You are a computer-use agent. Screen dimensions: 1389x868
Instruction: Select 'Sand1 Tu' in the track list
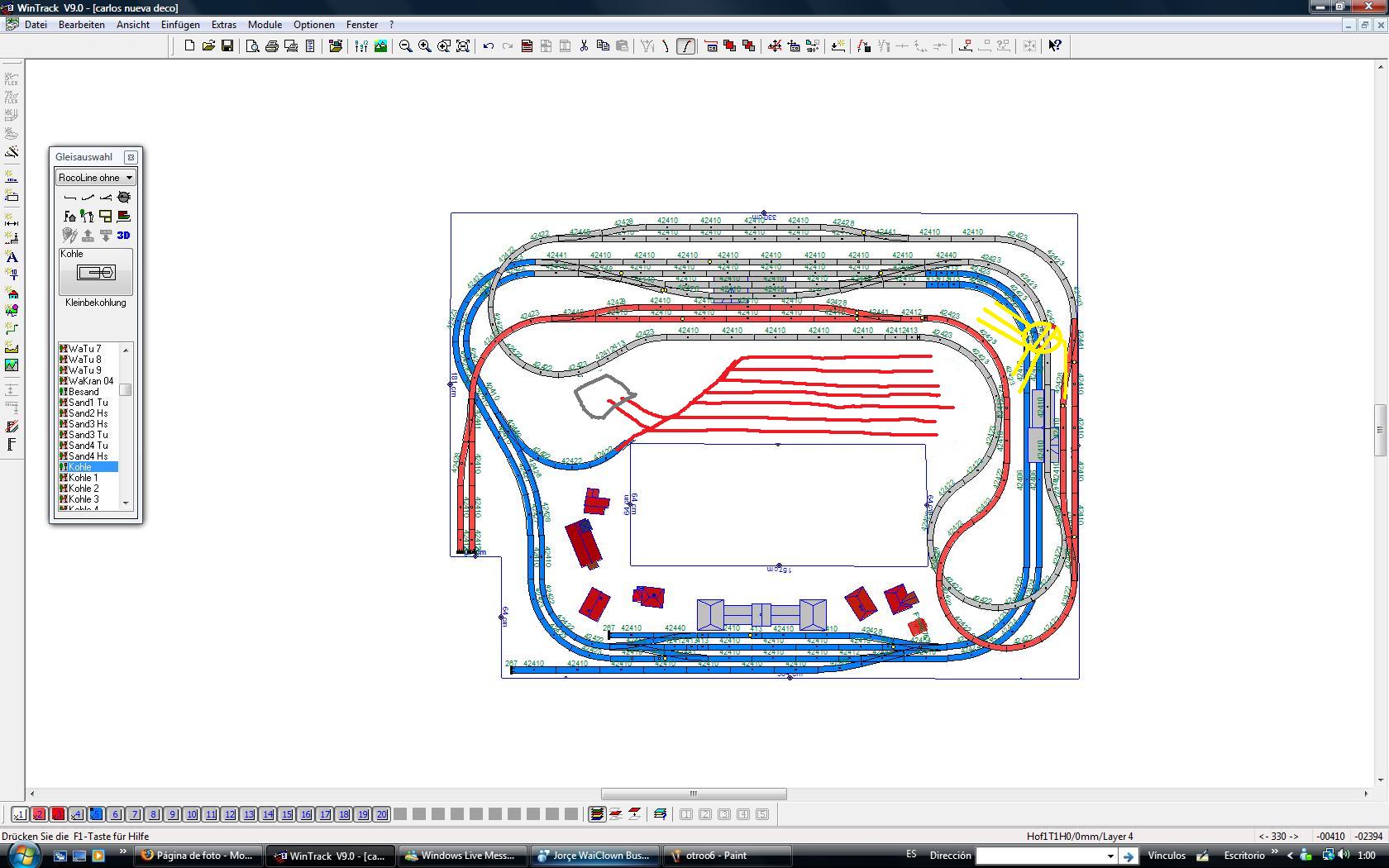point(88,403)
